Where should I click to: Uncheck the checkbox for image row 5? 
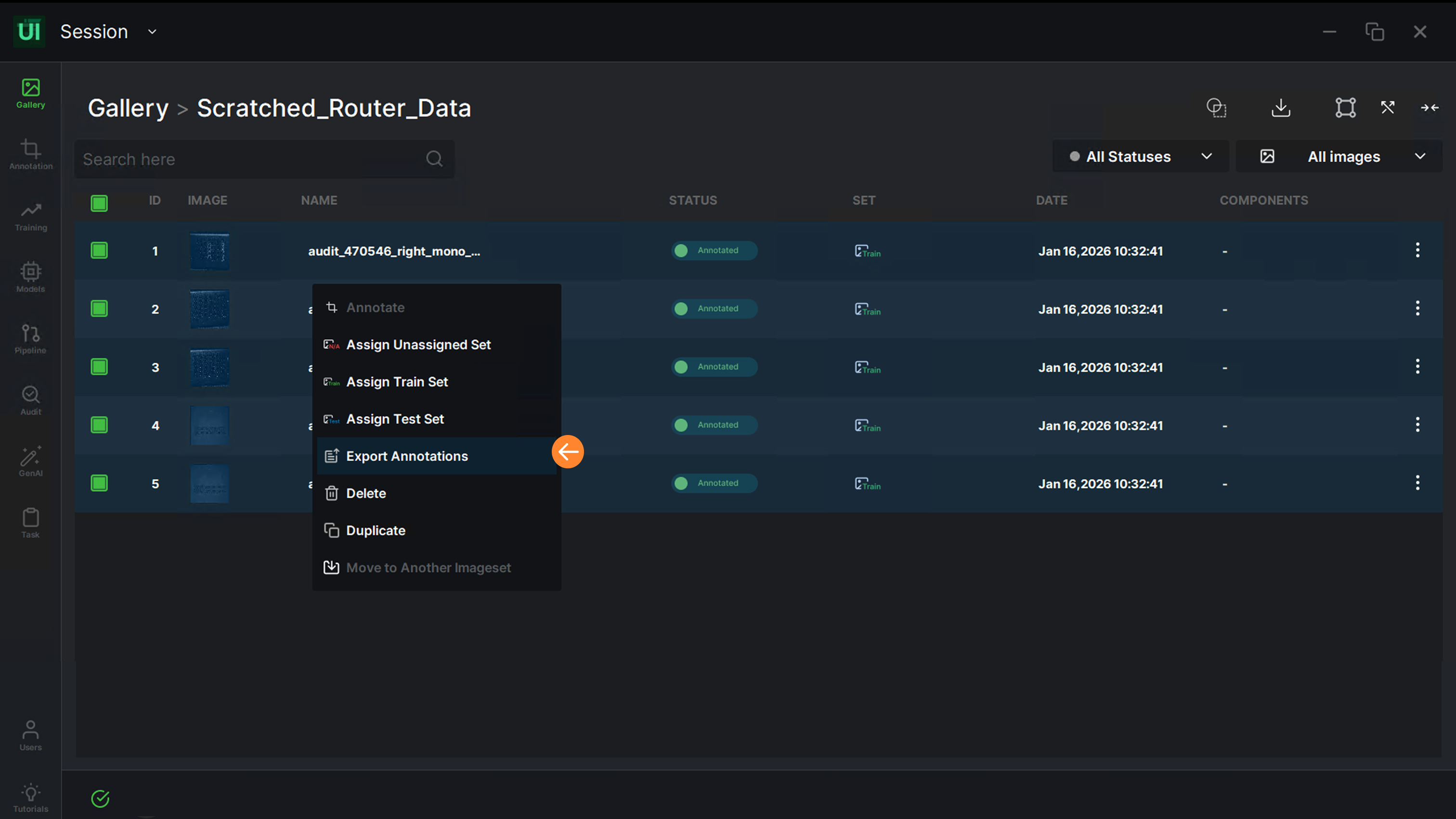coord(99,483)
